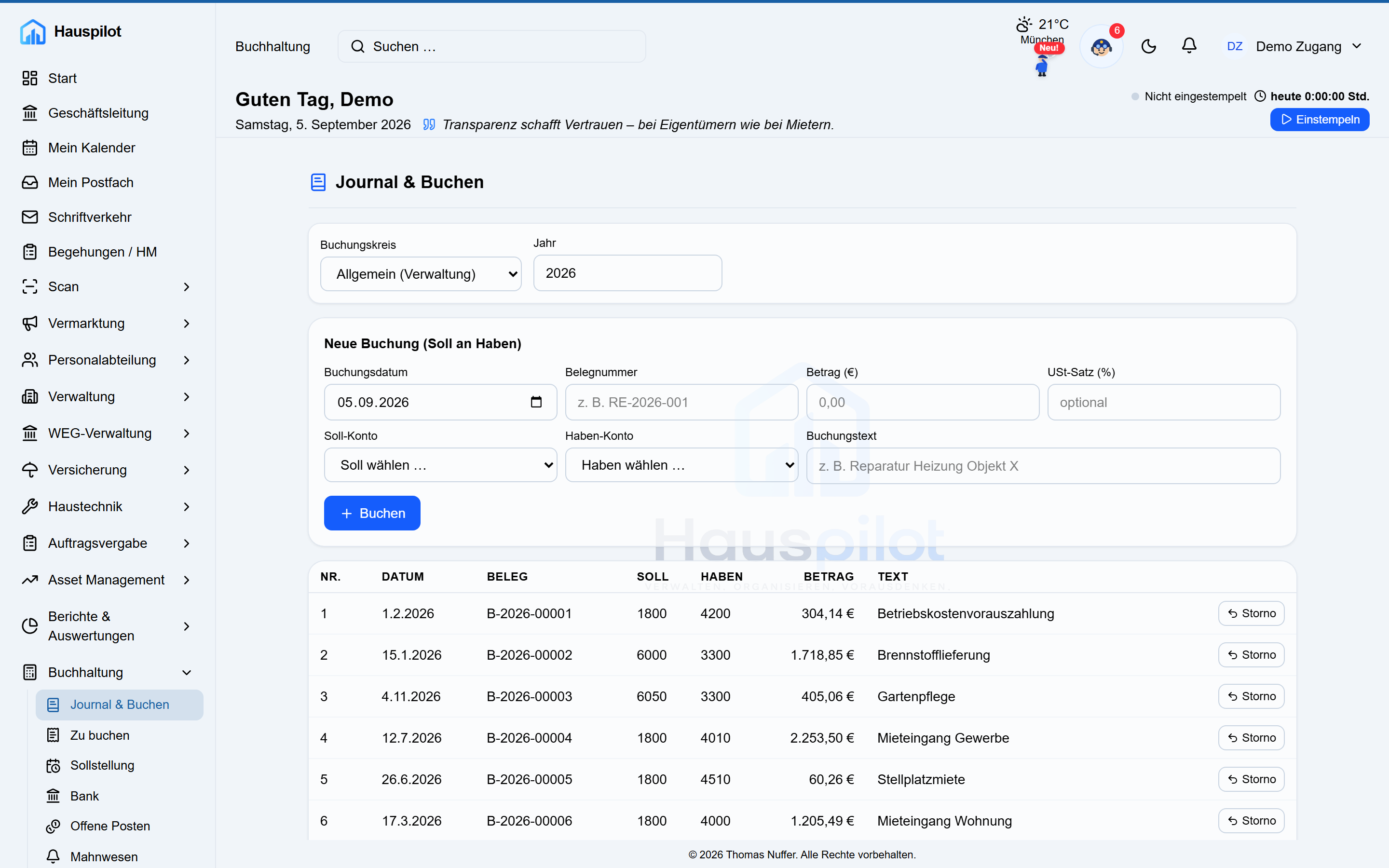Click the search magnifier icon
Viewport: 1389px width, 868px height.
pyautogui.click(x=357, y=46)
